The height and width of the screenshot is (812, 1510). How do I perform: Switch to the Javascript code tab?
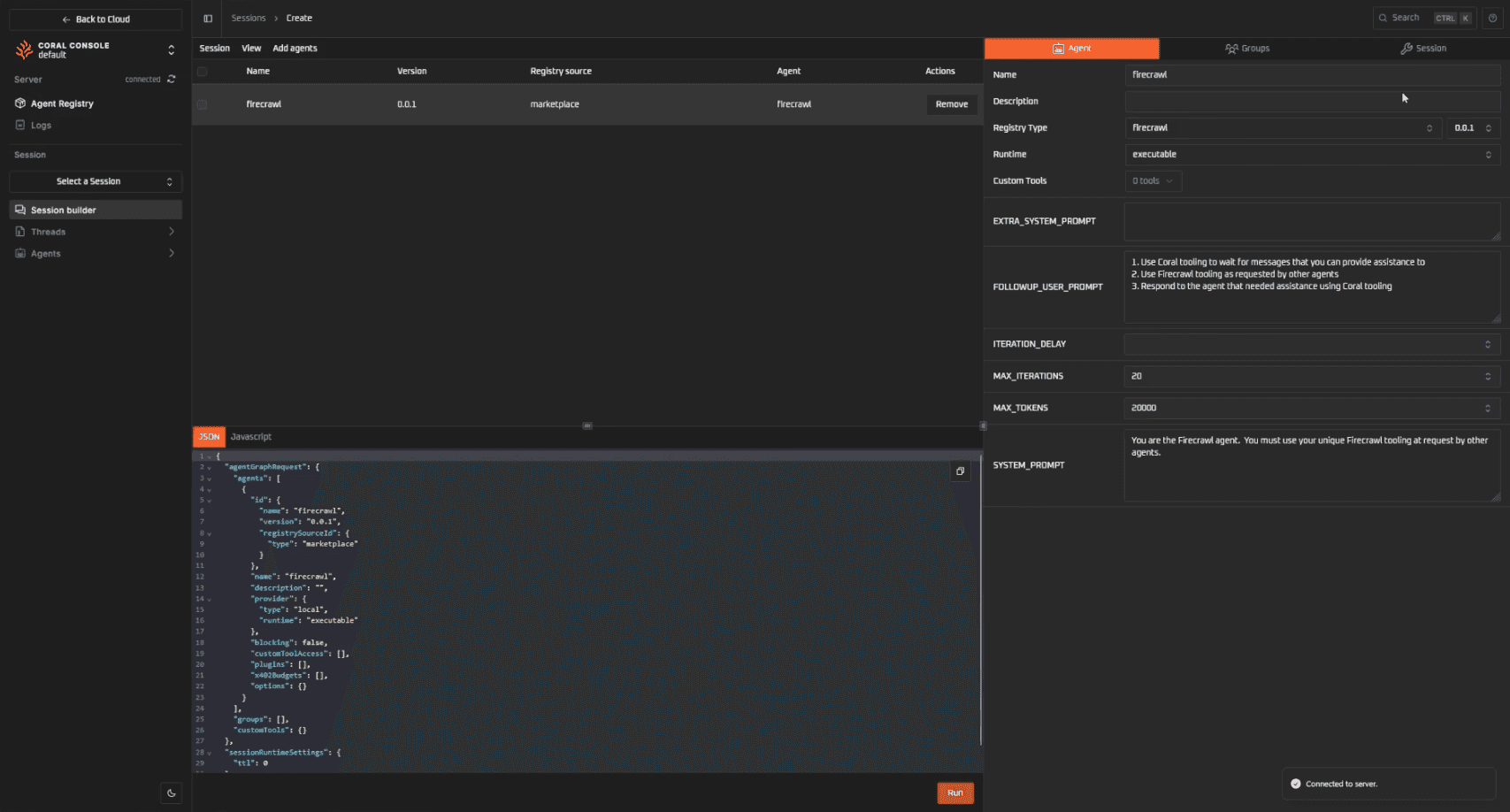251,437
